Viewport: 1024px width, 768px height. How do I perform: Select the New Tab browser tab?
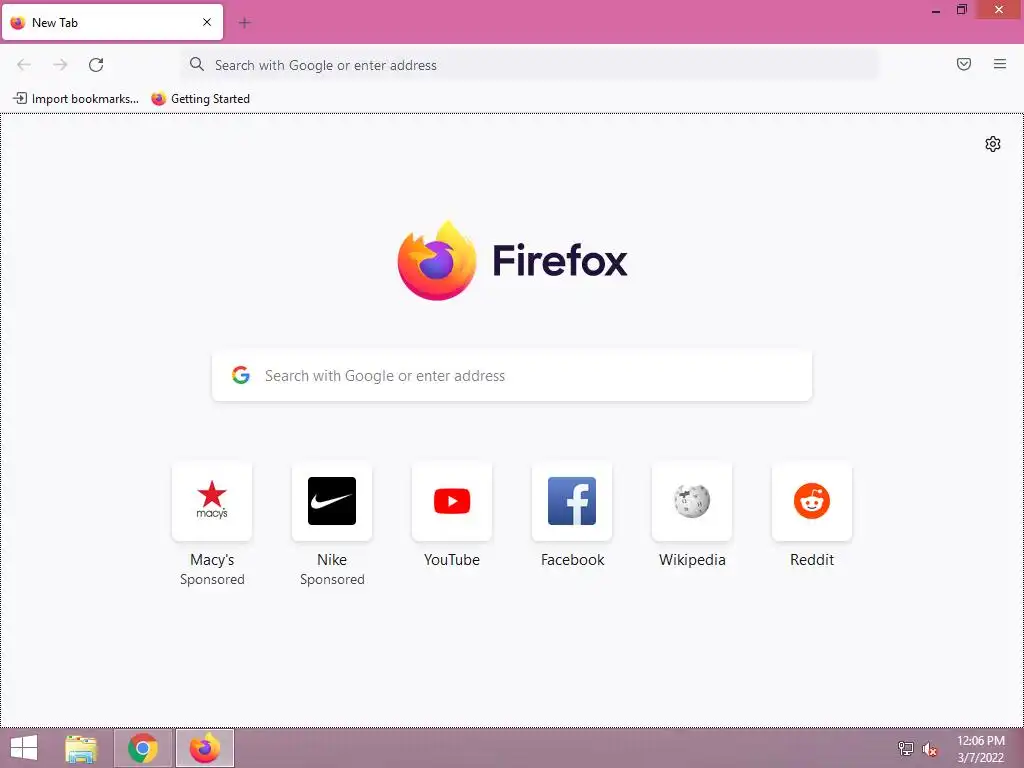point(112,22)
